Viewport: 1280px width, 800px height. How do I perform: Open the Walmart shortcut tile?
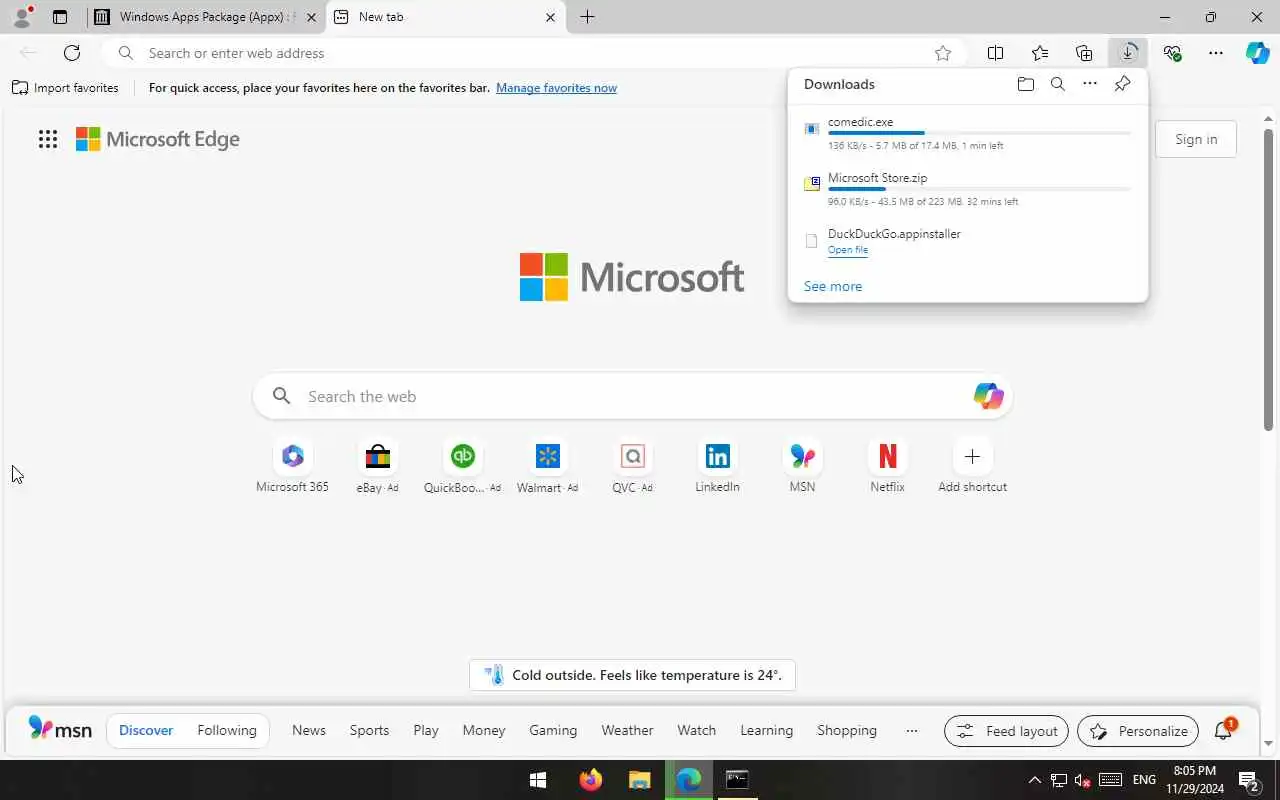[x=547, y=467]
